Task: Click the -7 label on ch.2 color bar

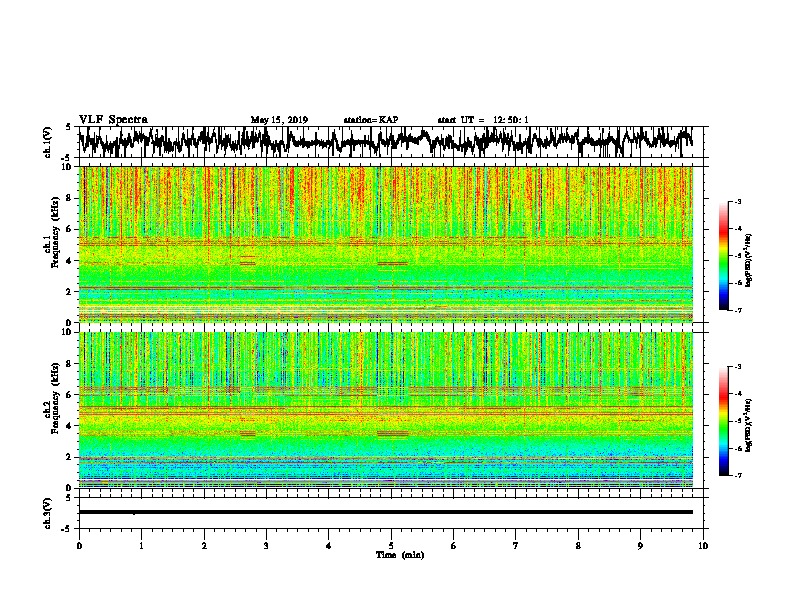Action: coord(738,475)
